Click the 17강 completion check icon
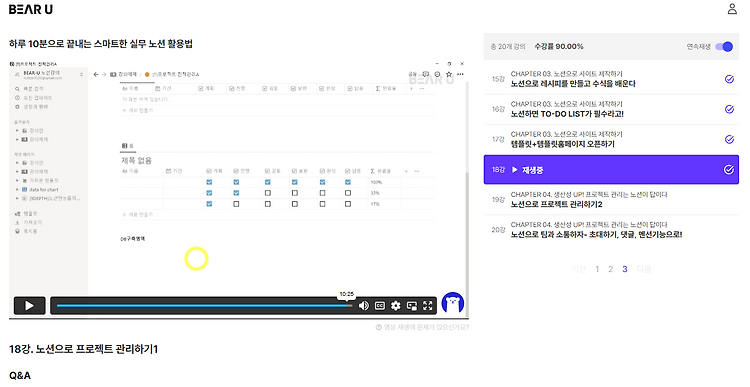 pos(729,139)
